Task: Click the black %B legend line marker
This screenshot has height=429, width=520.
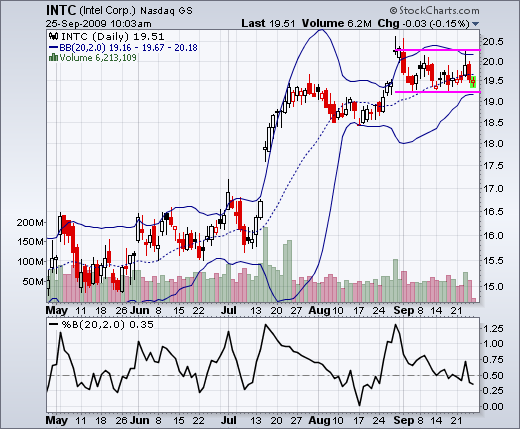Action: pyautogui.click(x=54, y=324)
